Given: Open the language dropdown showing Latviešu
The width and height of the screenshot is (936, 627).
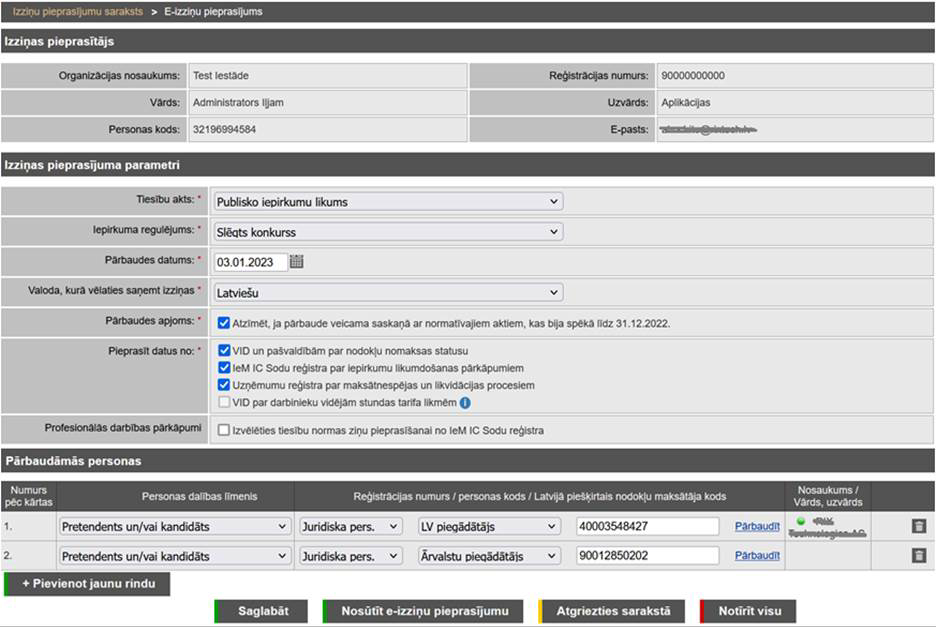Looking at the screenshot, I should [x=389, y=293].
